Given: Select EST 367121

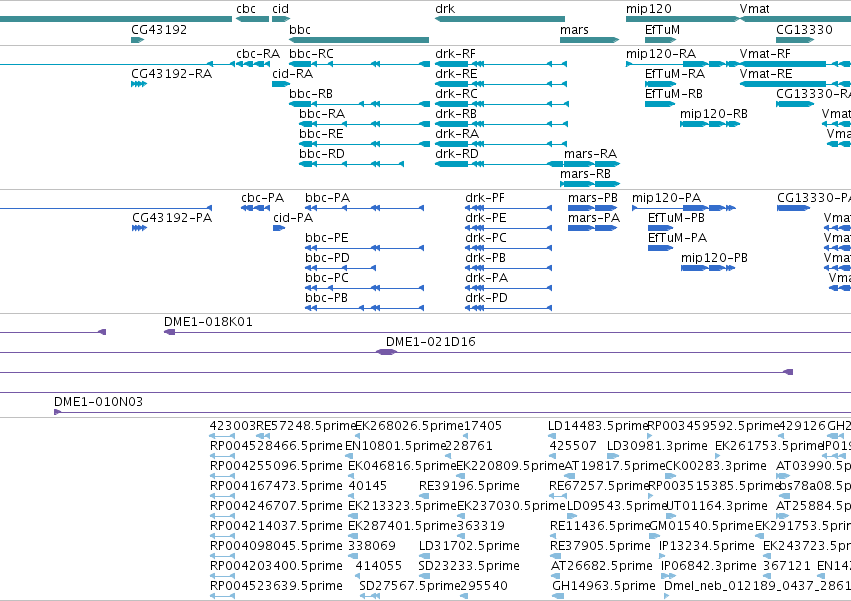Looking at the screenshot, I should tap(767, 576).
